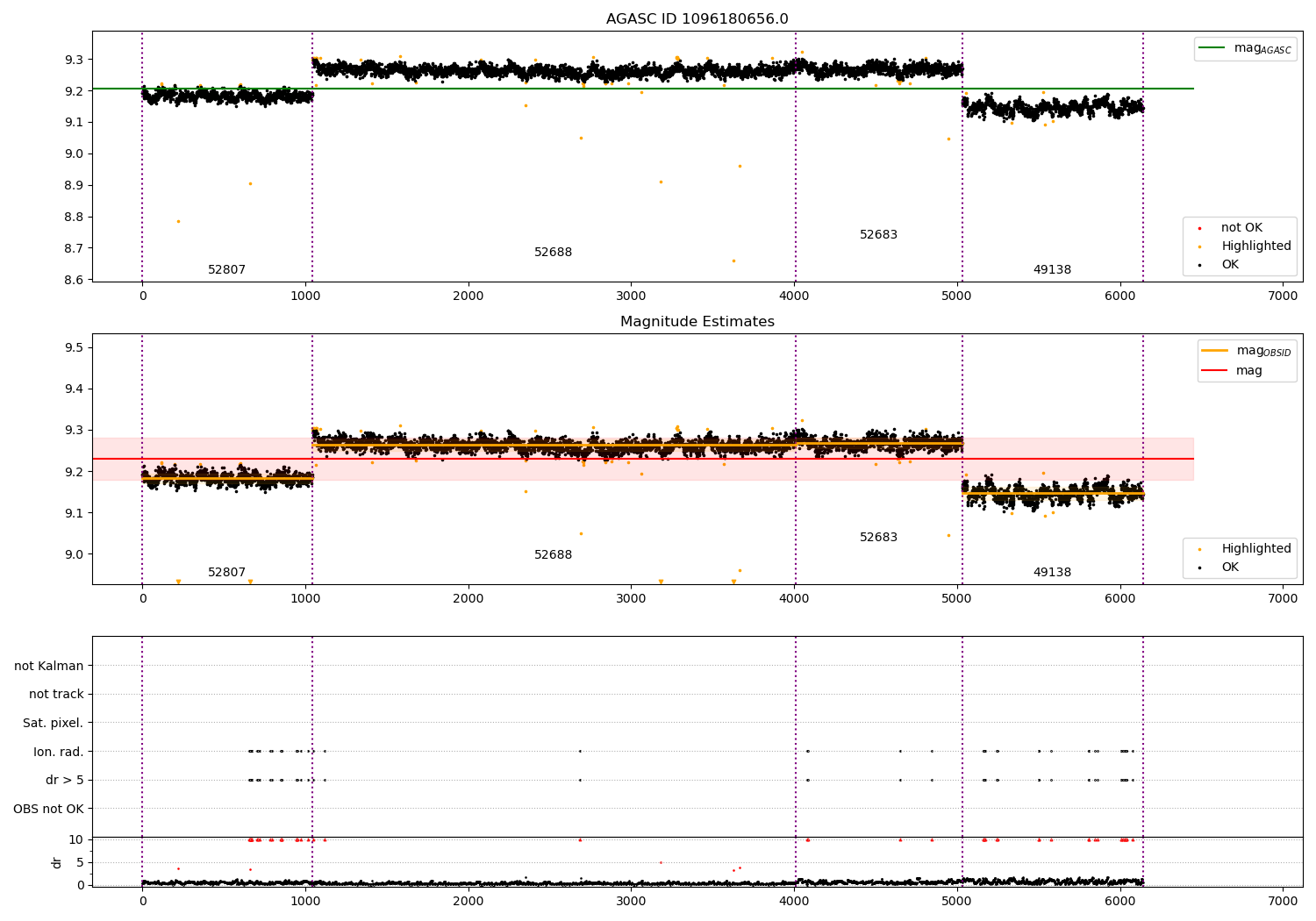Viewport: 1316px width, 921px height.
Task: Click the 'OBS not OK' row label
Action: (x=48, y=809)
